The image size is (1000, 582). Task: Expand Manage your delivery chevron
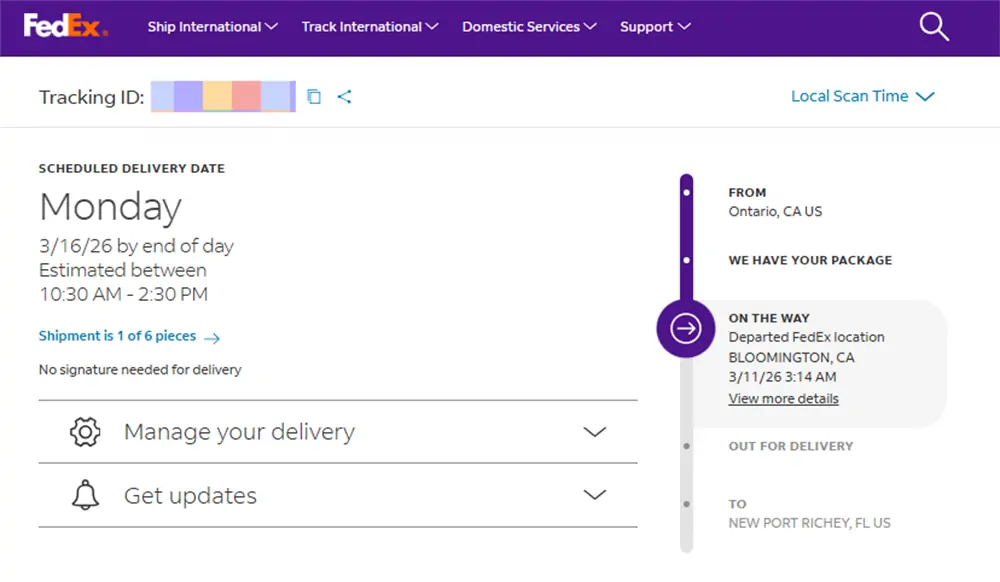595,432
